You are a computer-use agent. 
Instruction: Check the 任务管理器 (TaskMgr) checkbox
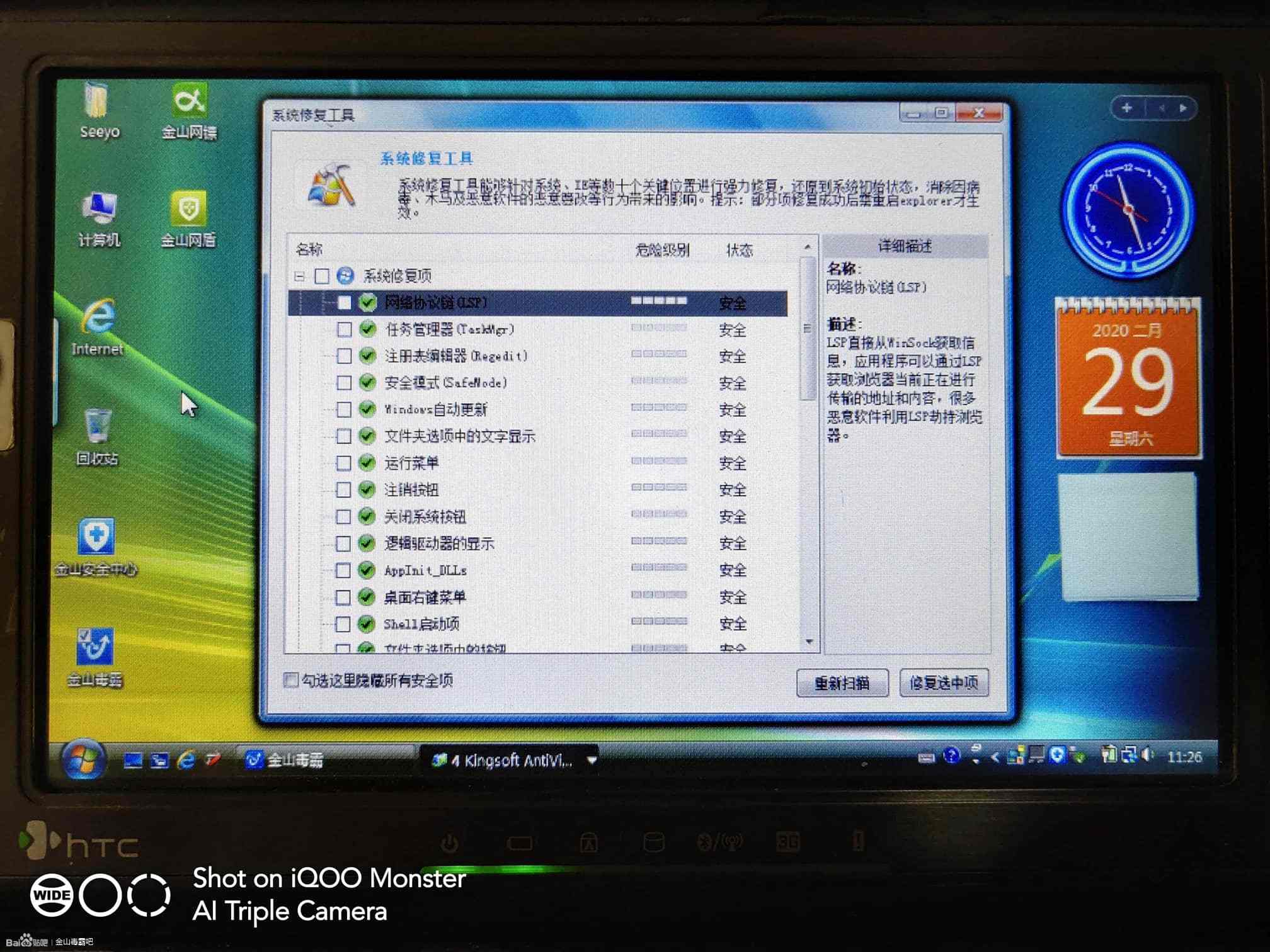344,329
